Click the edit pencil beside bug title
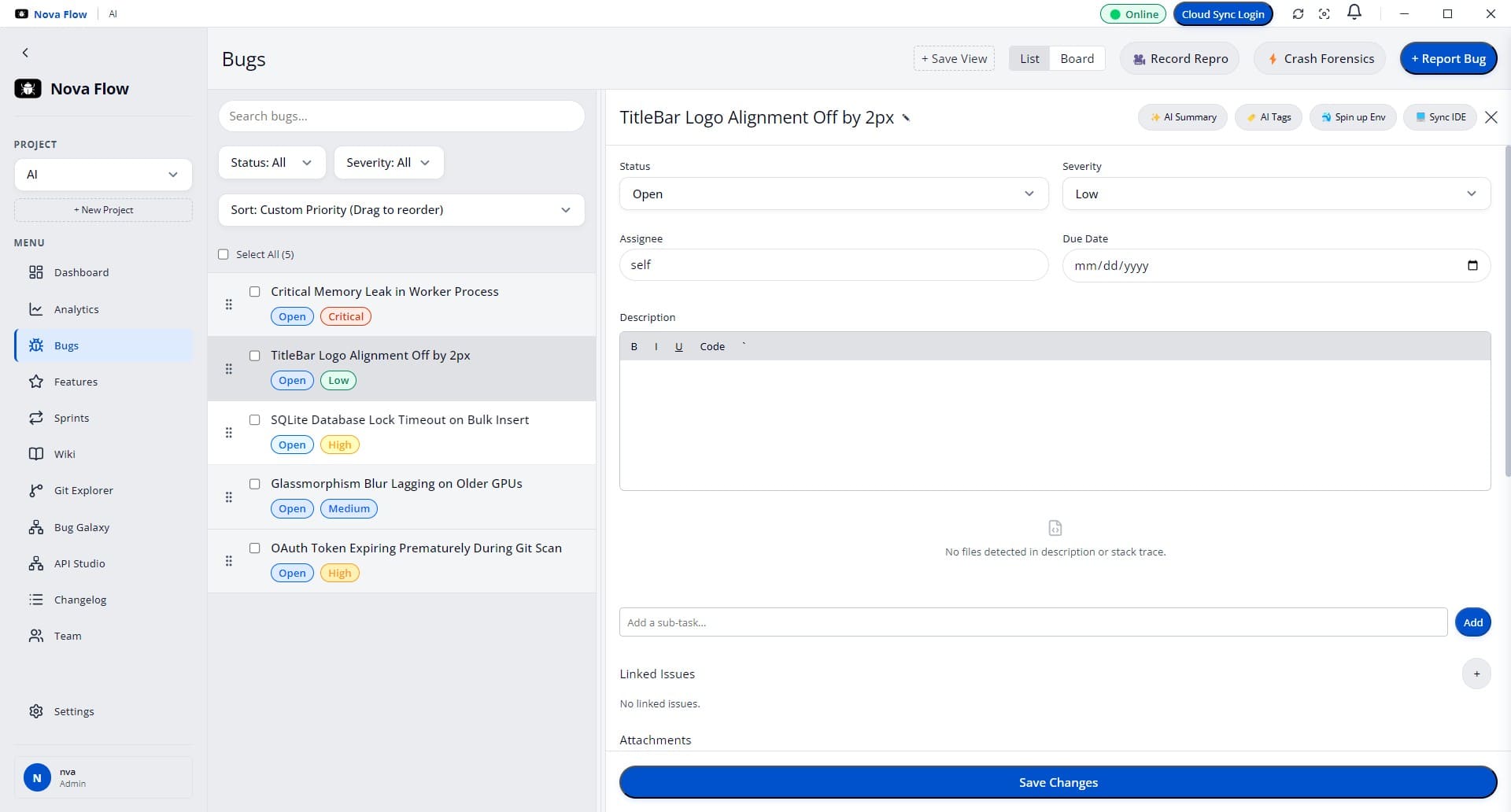The width and height of the screenshot is (1511, 812). 906,118
